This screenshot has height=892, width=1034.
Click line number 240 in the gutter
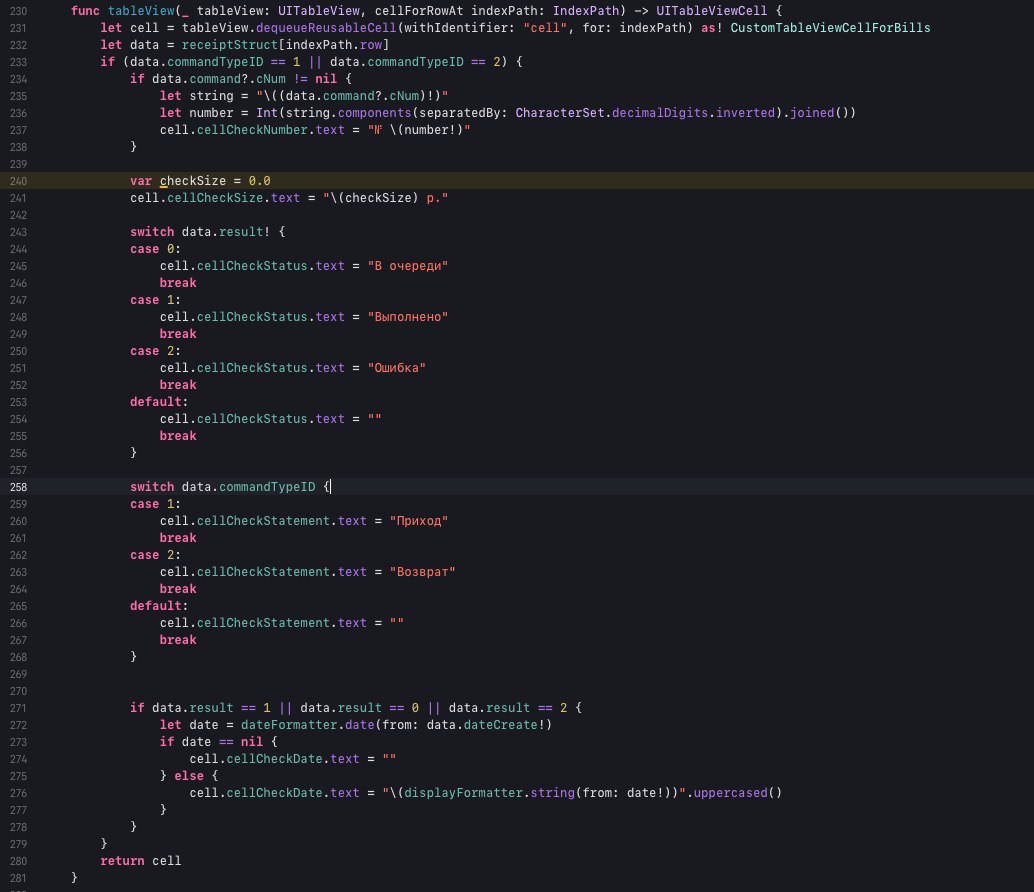point(18,181)
